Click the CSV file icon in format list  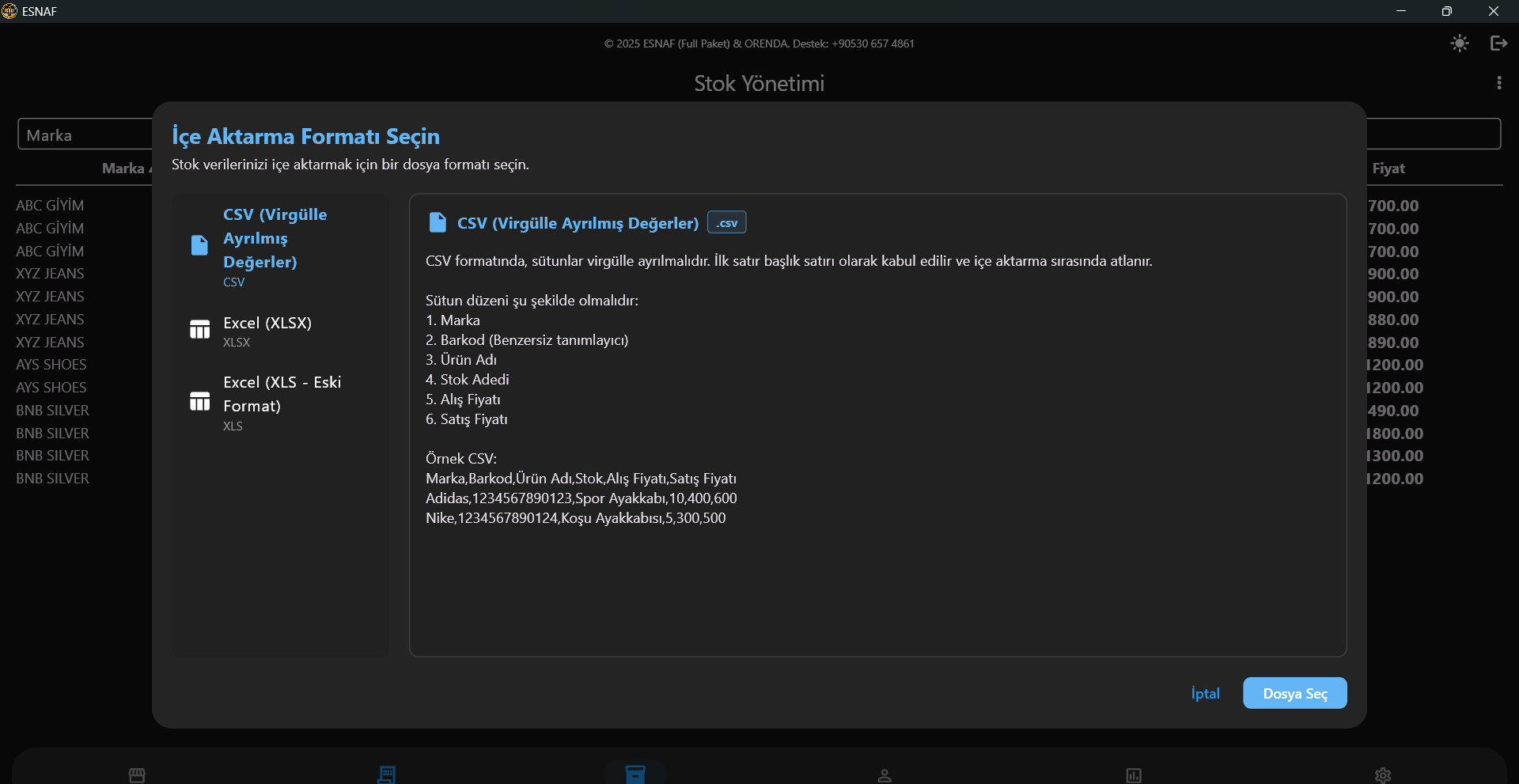[199, 245]
